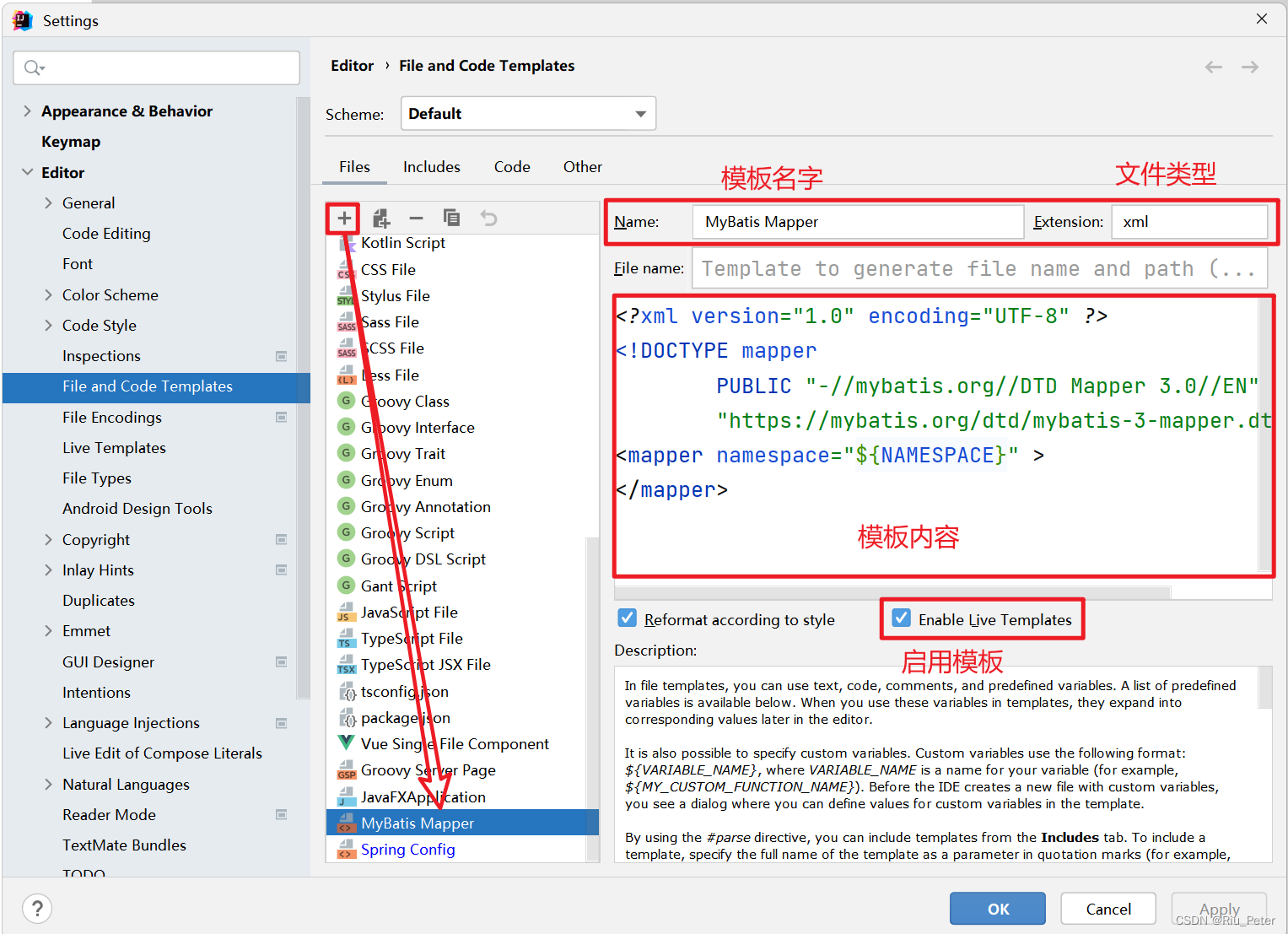1288x934 pixels.
Task: Select the MyBatis Mapper template
Action: 462,823
